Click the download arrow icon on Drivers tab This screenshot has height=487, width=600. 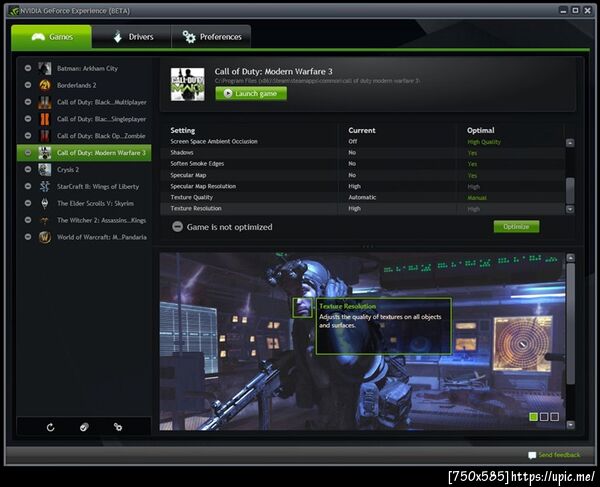[x=117, y=36]
